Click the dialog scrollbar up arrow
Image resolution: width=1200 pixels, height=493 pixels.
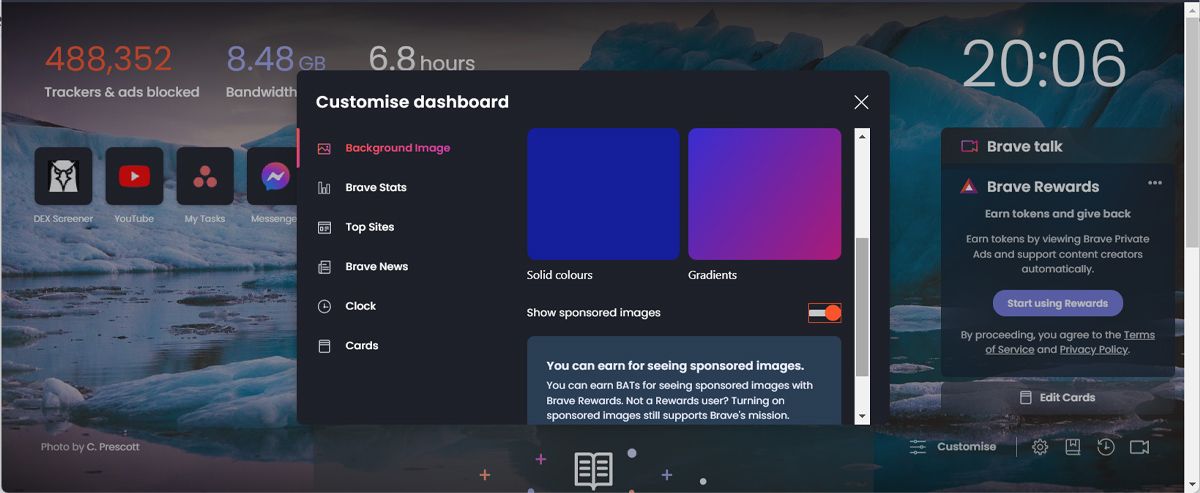click(x=862, y=135)
